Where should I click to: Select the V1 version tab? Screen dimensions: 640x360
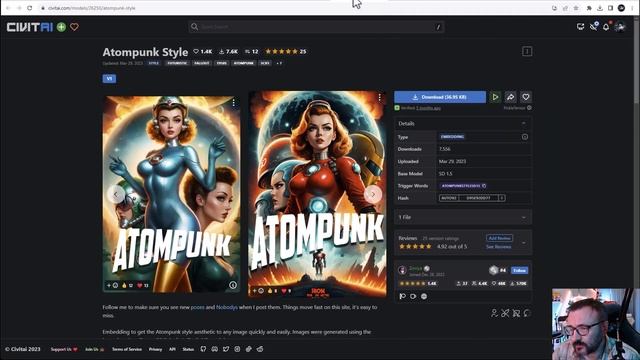pyautogui.click(x=109, y=78)
